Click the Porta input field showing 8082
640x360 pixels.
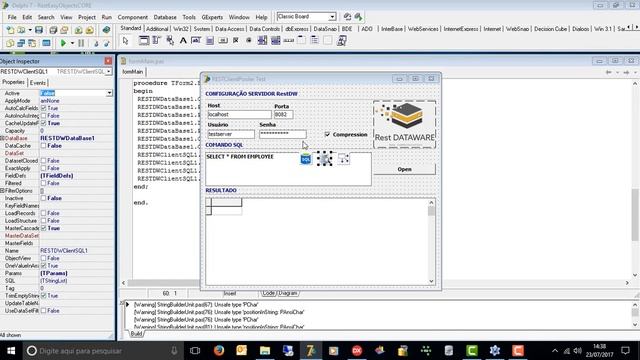pos(283,115)
